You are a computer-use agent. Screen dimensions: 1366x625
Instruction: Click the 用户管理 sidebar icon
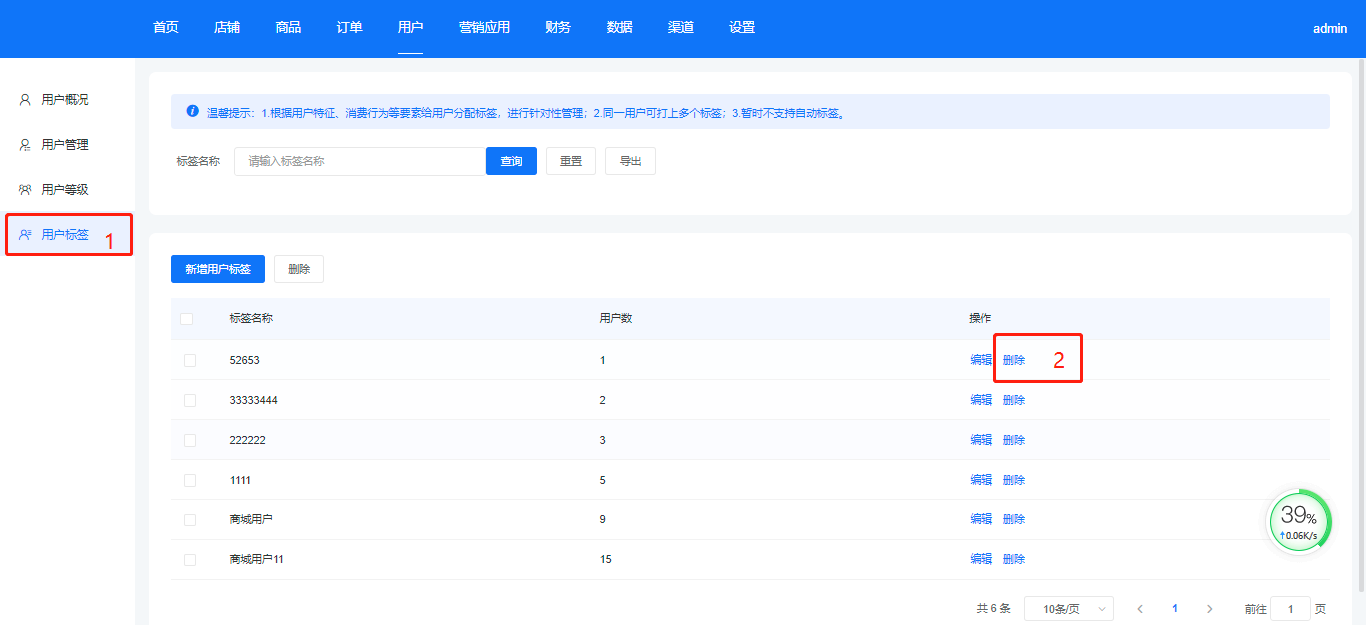point(25,145)
